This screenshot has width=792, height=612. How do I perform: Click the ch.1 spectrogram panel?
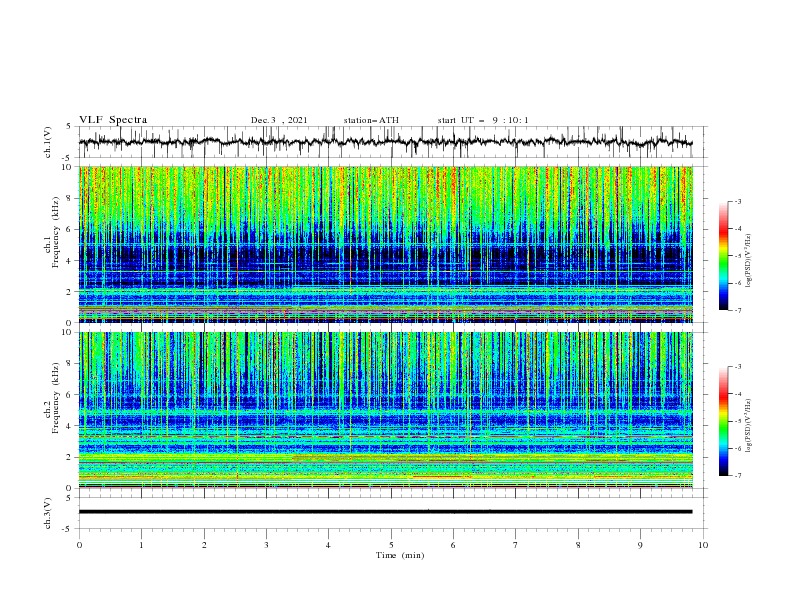(x=385, y=244)
